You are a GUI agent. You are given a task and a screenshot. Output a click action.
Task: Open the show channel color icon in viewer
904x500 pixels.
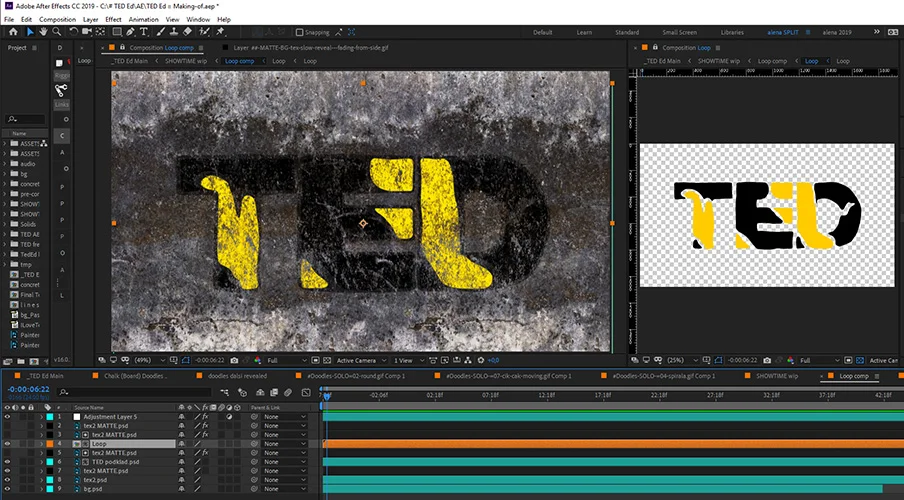pyautogui.click(x=257, y=360)
